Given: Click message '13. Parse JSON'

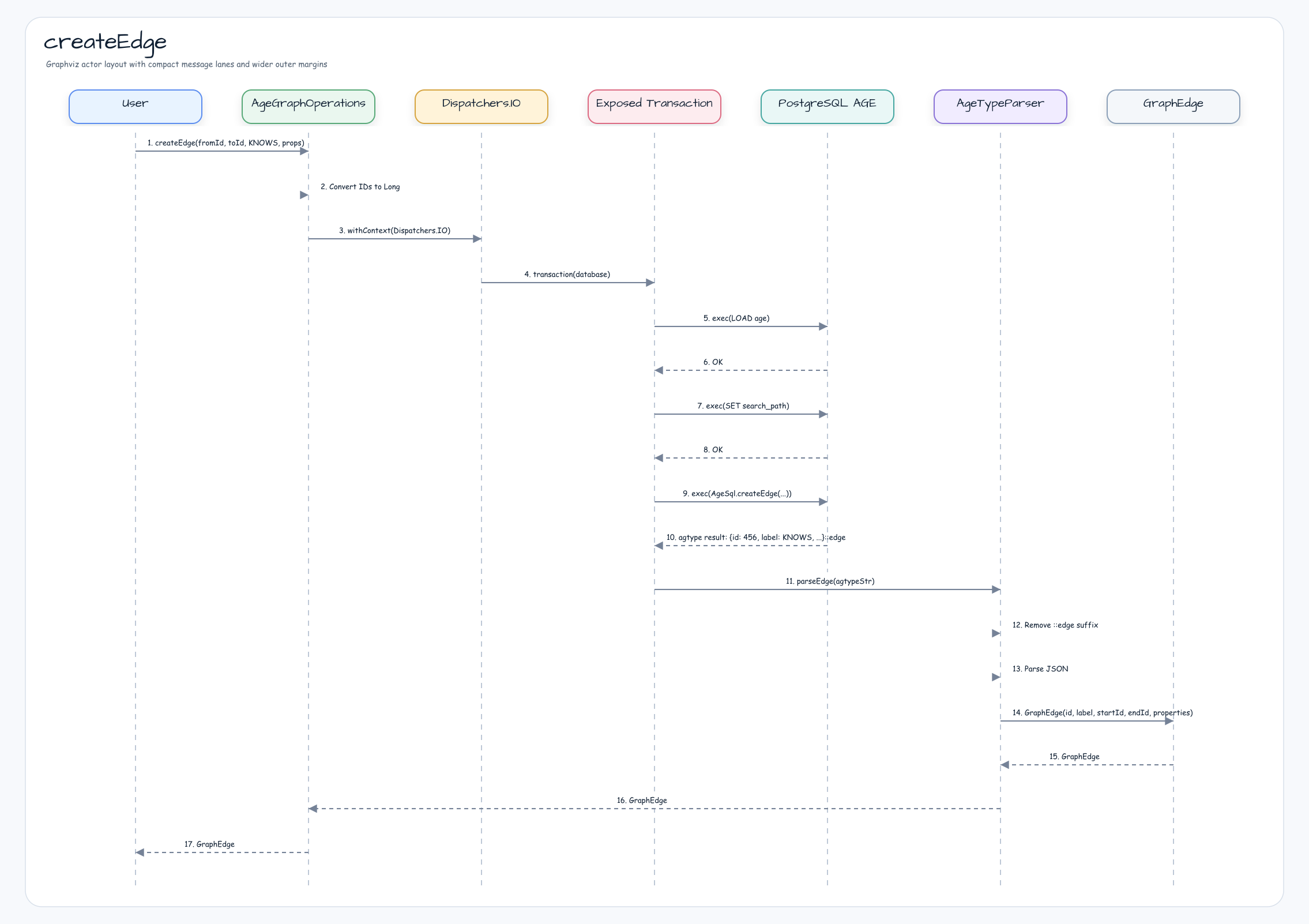Looking at the screenshot, I should point(1040,669).
